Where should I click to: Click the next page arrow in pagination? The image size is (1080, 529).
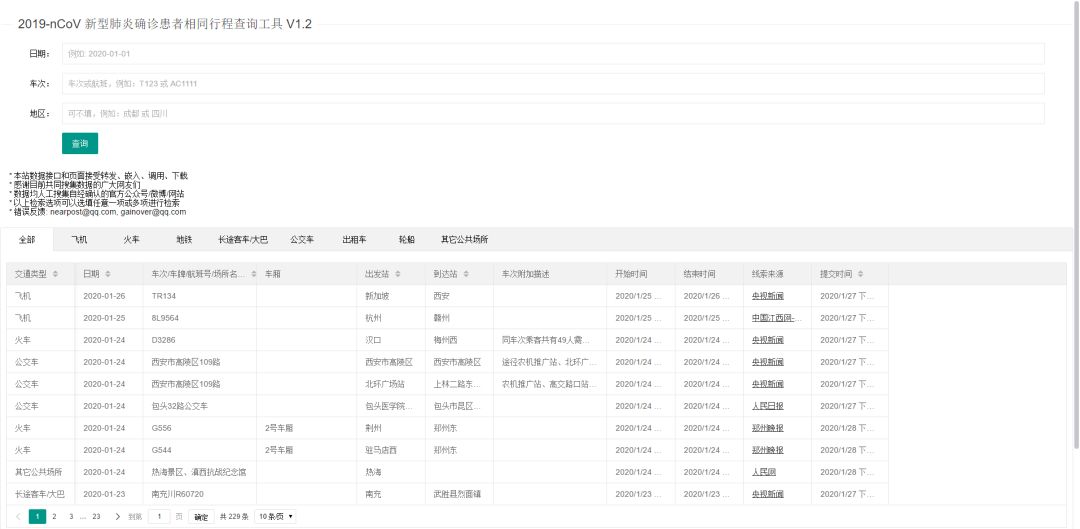coord(118,517)
